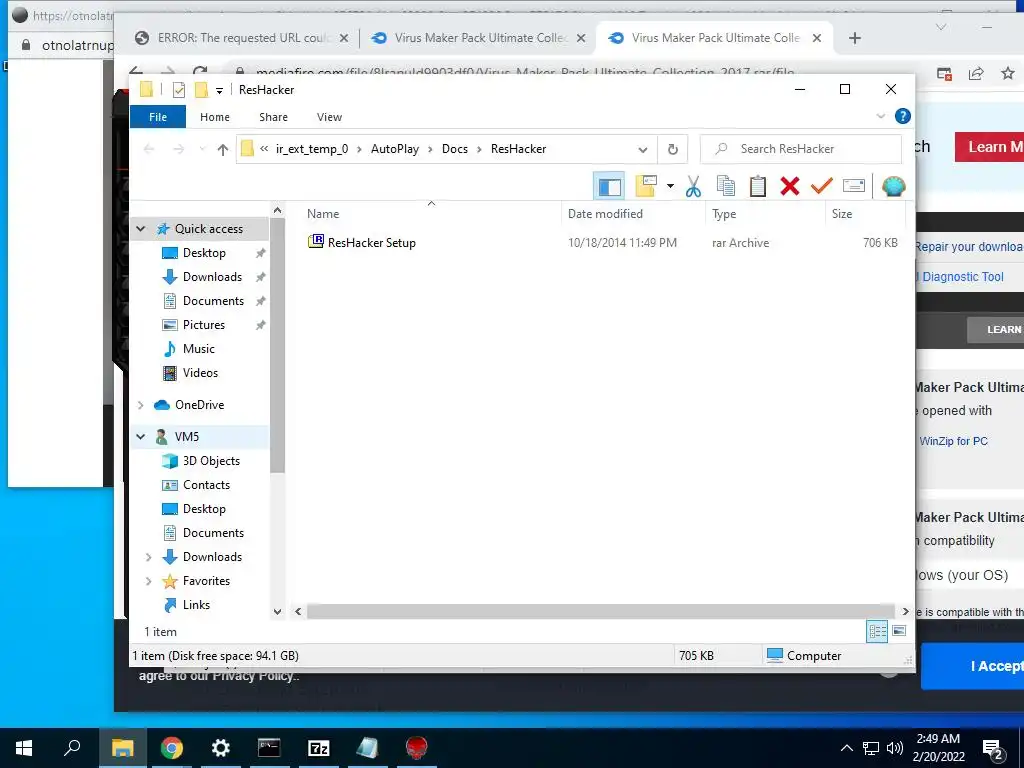Collapse the Quick access tree node
The width and height of the screenshot is (1024, 768).
tap(140, 229)
